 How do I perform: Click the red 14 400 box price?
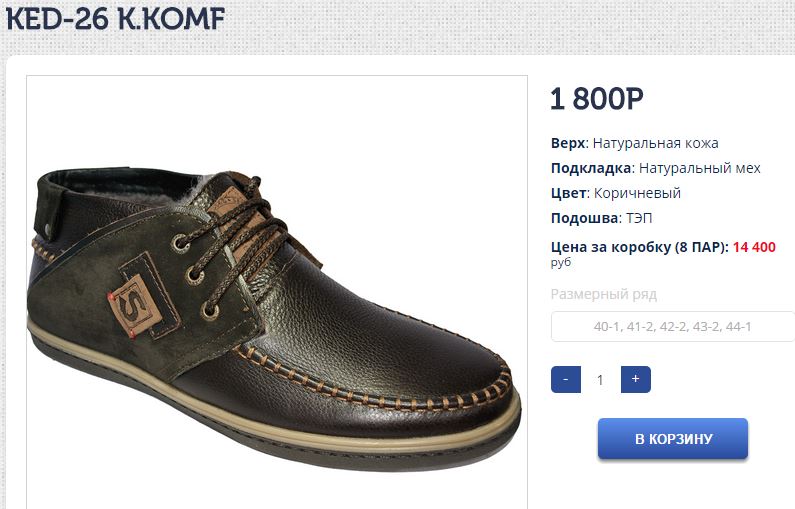(754, 247)
